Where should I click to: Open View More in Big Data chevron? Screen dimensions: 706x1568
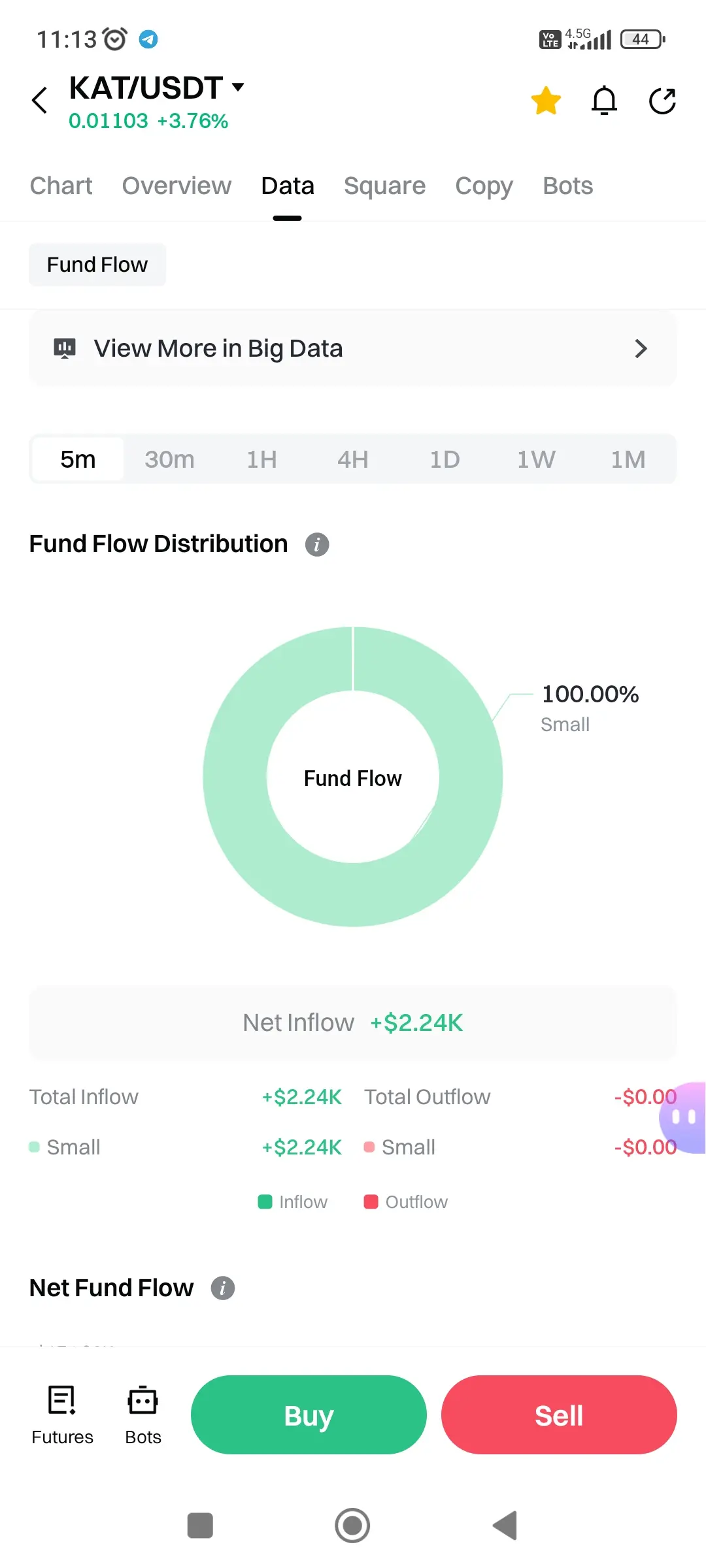click(641, 349)
